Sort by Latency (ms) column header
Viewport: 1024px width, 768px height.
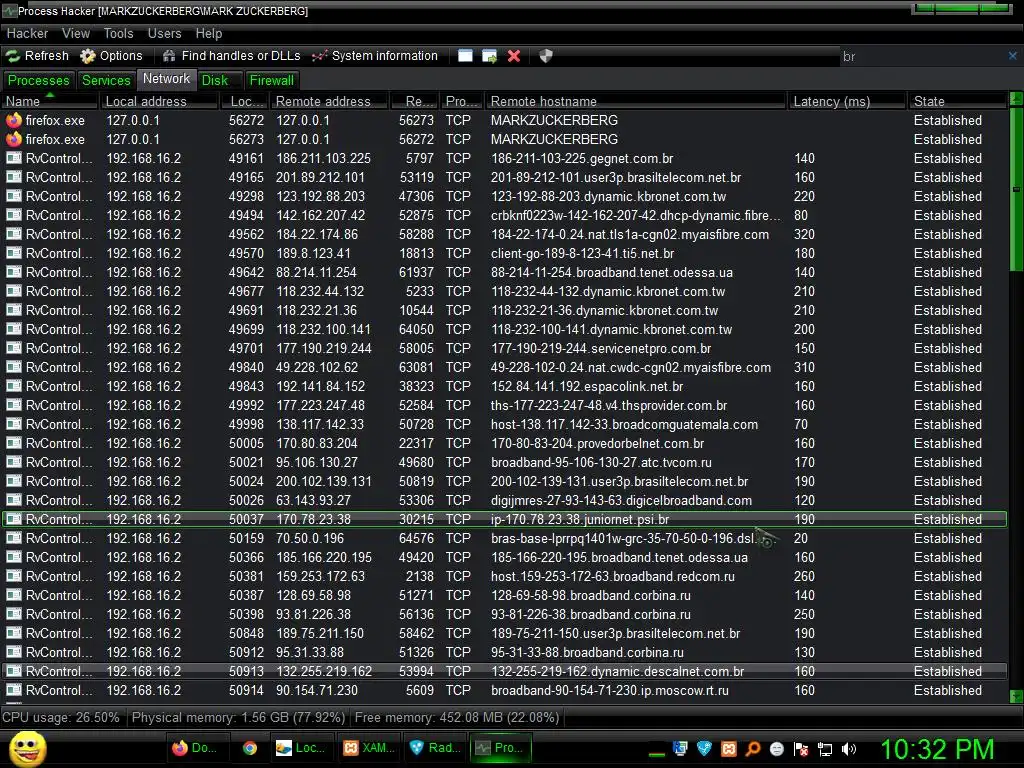click(x=847, y=101)
